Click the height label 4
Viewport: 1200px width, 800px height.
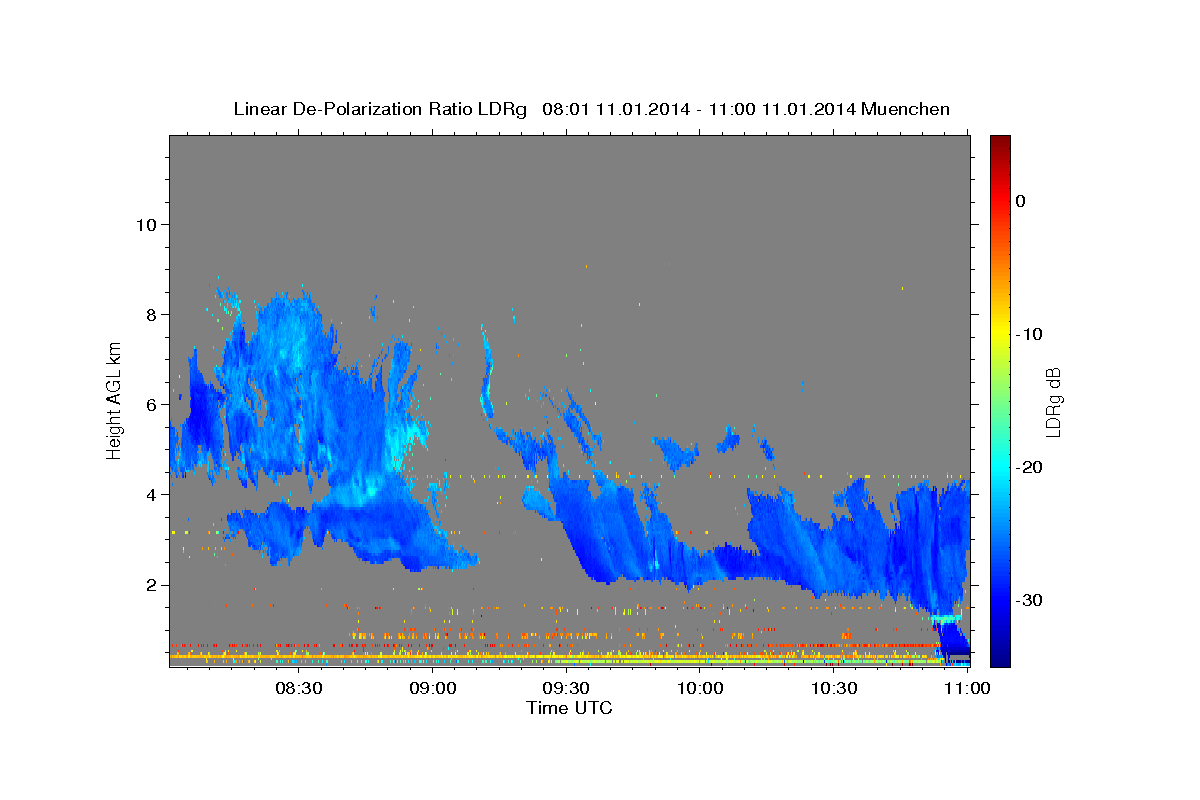[x=151, y=495]
